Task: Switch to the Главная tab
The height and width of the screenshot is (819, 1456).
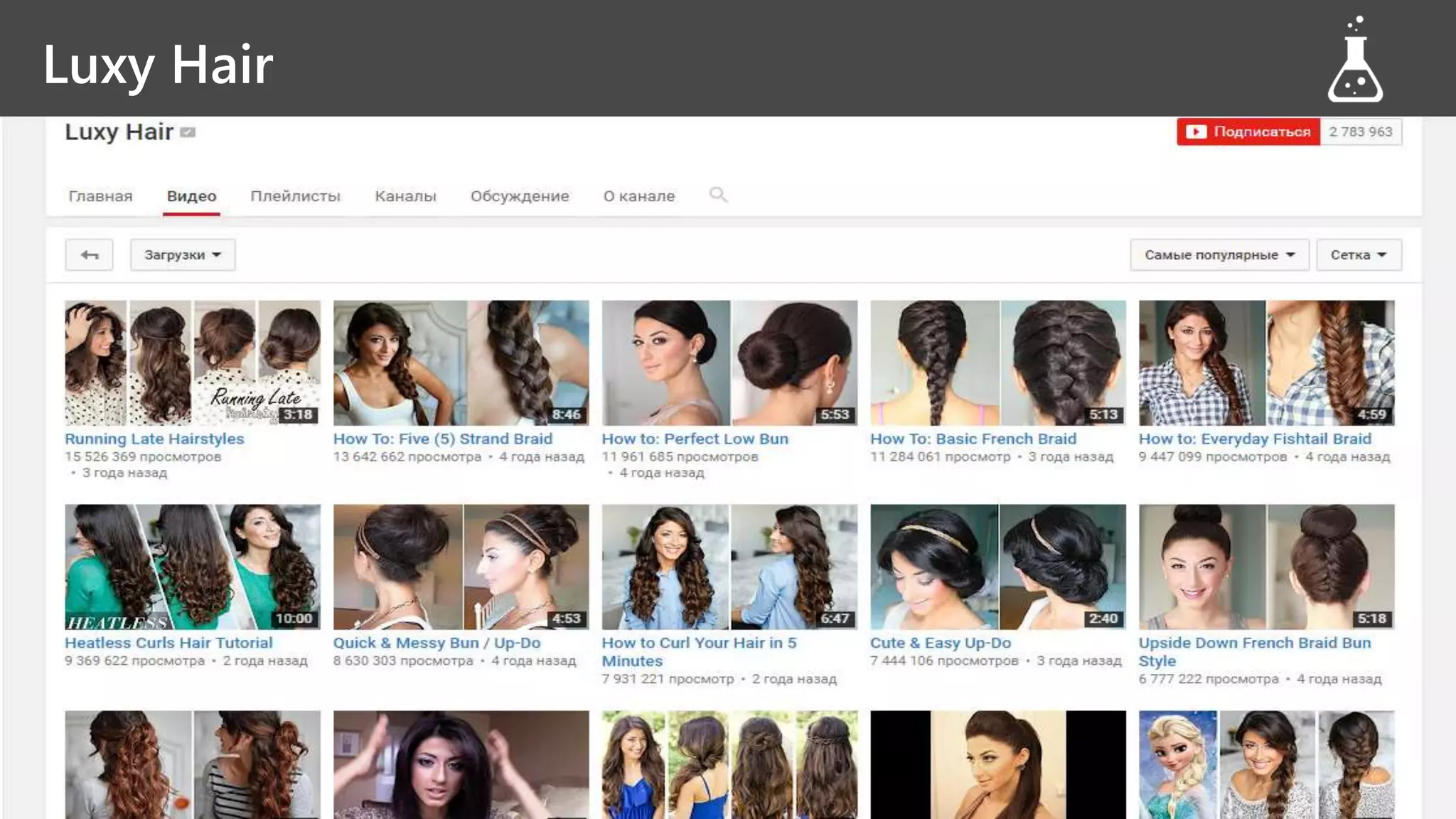Action: pyautogui.click(x=100, y=196)
